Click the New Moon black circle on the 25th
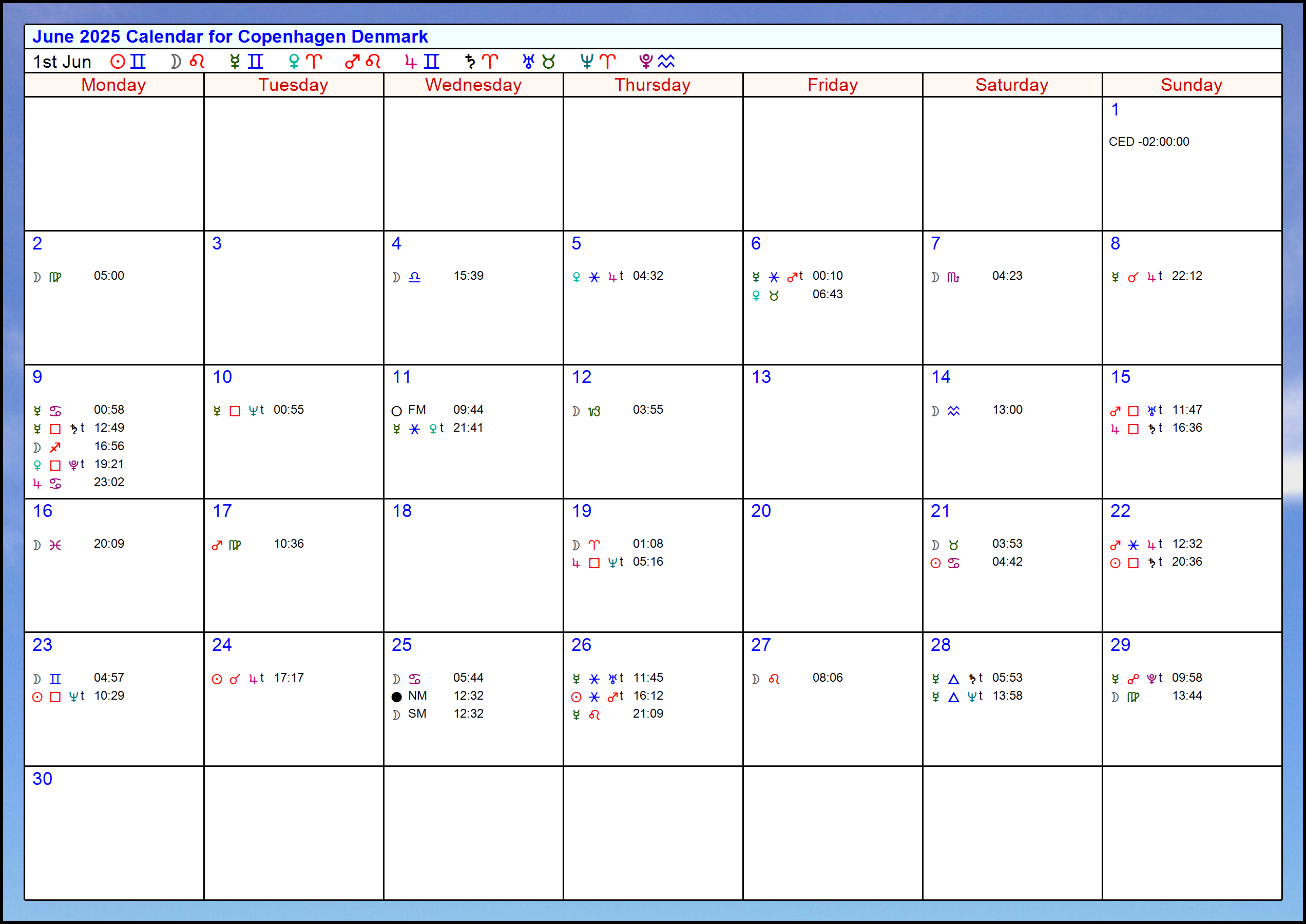1306x924 pixels. coord(397,697)
